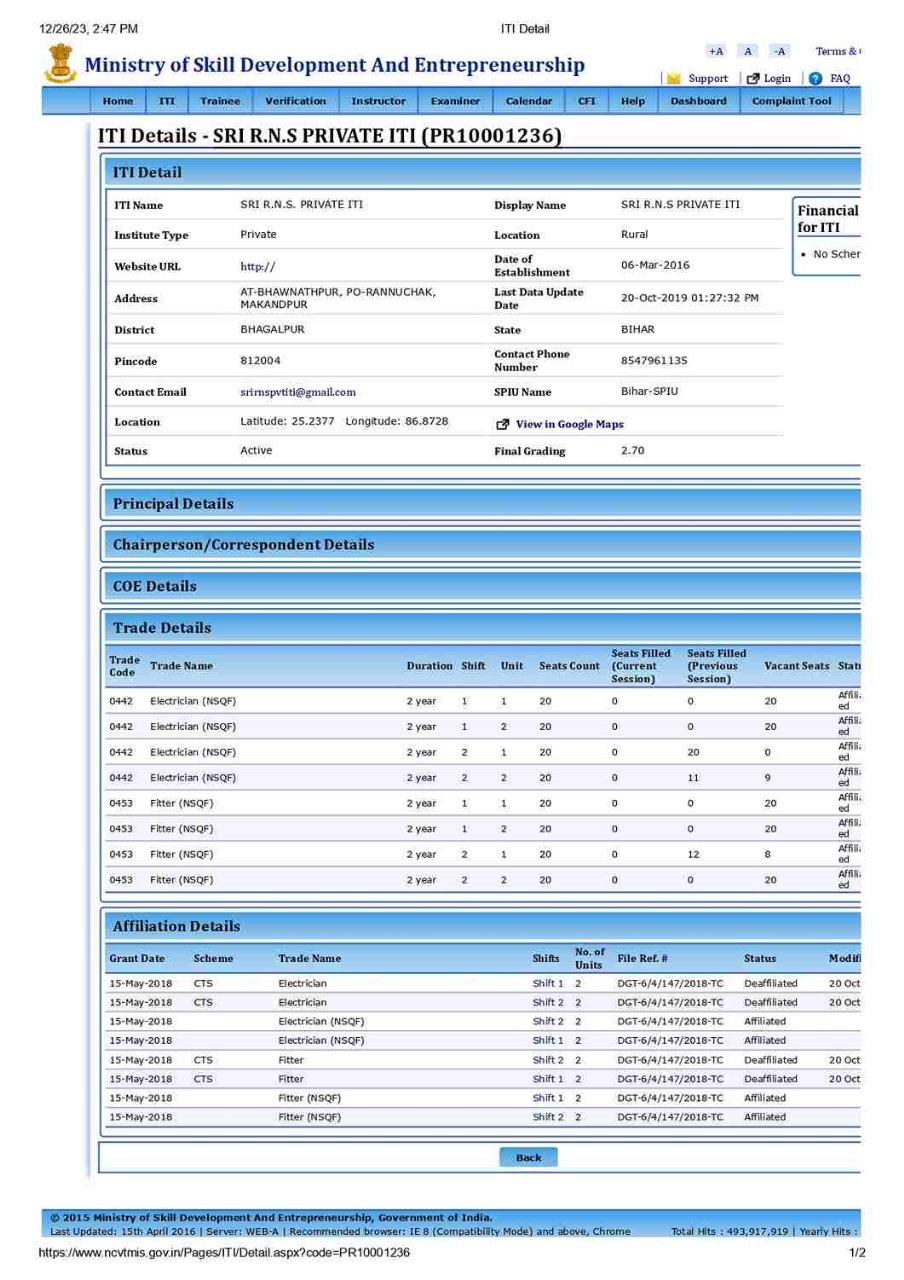The width and height of the screenshot is (904, 1280).
Task: Open the Help menu
Action: pos(633,101)
